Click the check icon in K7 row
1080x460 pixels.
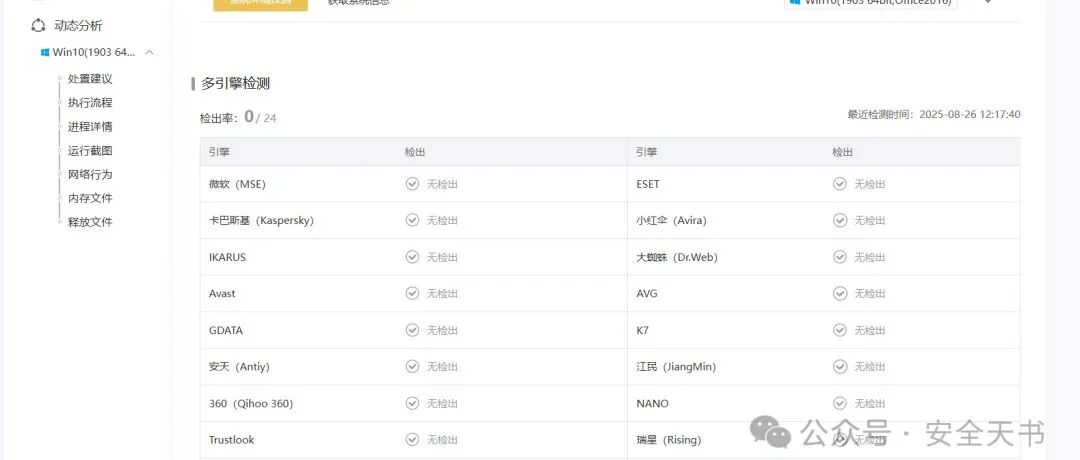[x=840, y=331]
